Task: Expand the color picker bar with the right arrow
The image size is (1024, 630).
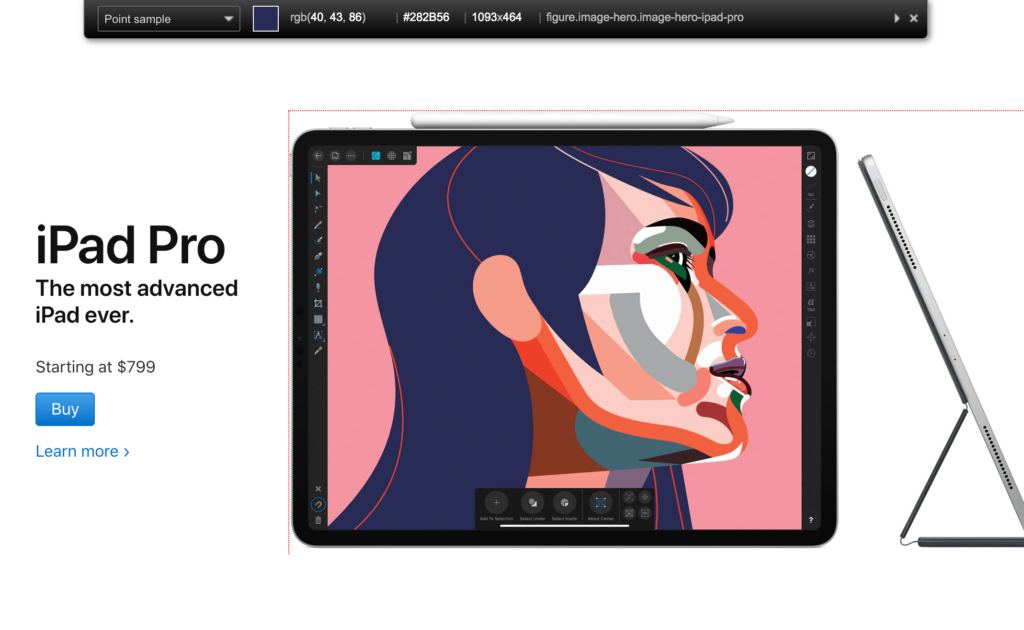Action: tap(897, 17)
